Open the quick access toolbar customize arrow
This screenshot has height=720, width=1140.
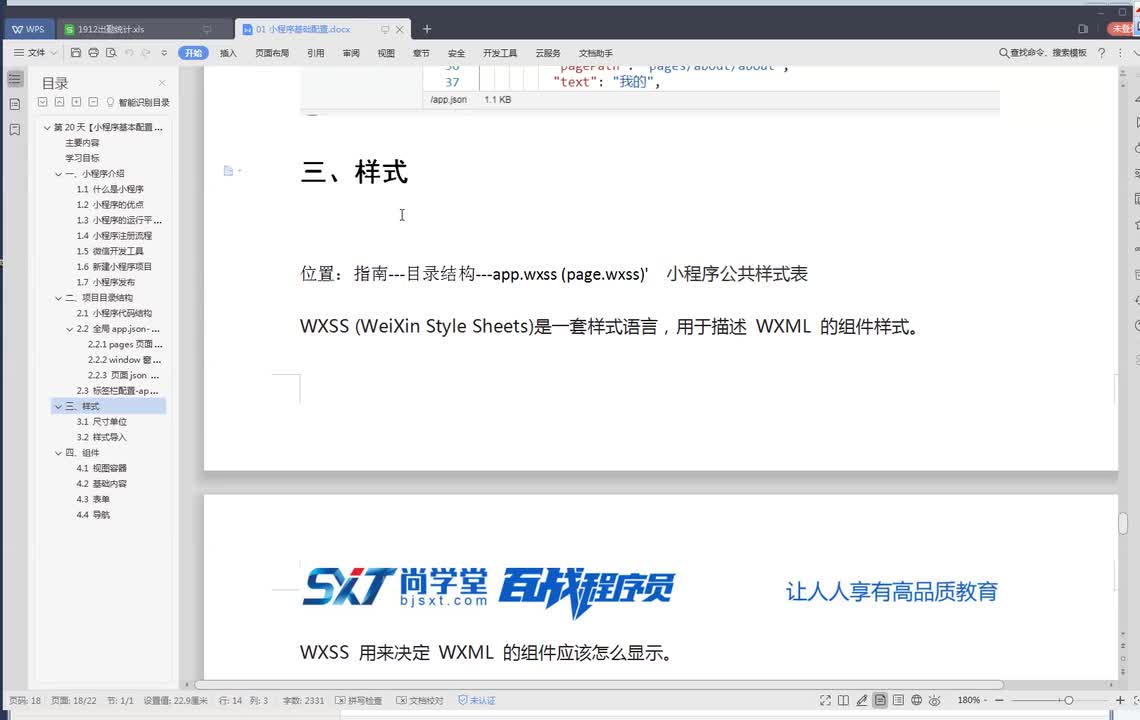(164, 53)
